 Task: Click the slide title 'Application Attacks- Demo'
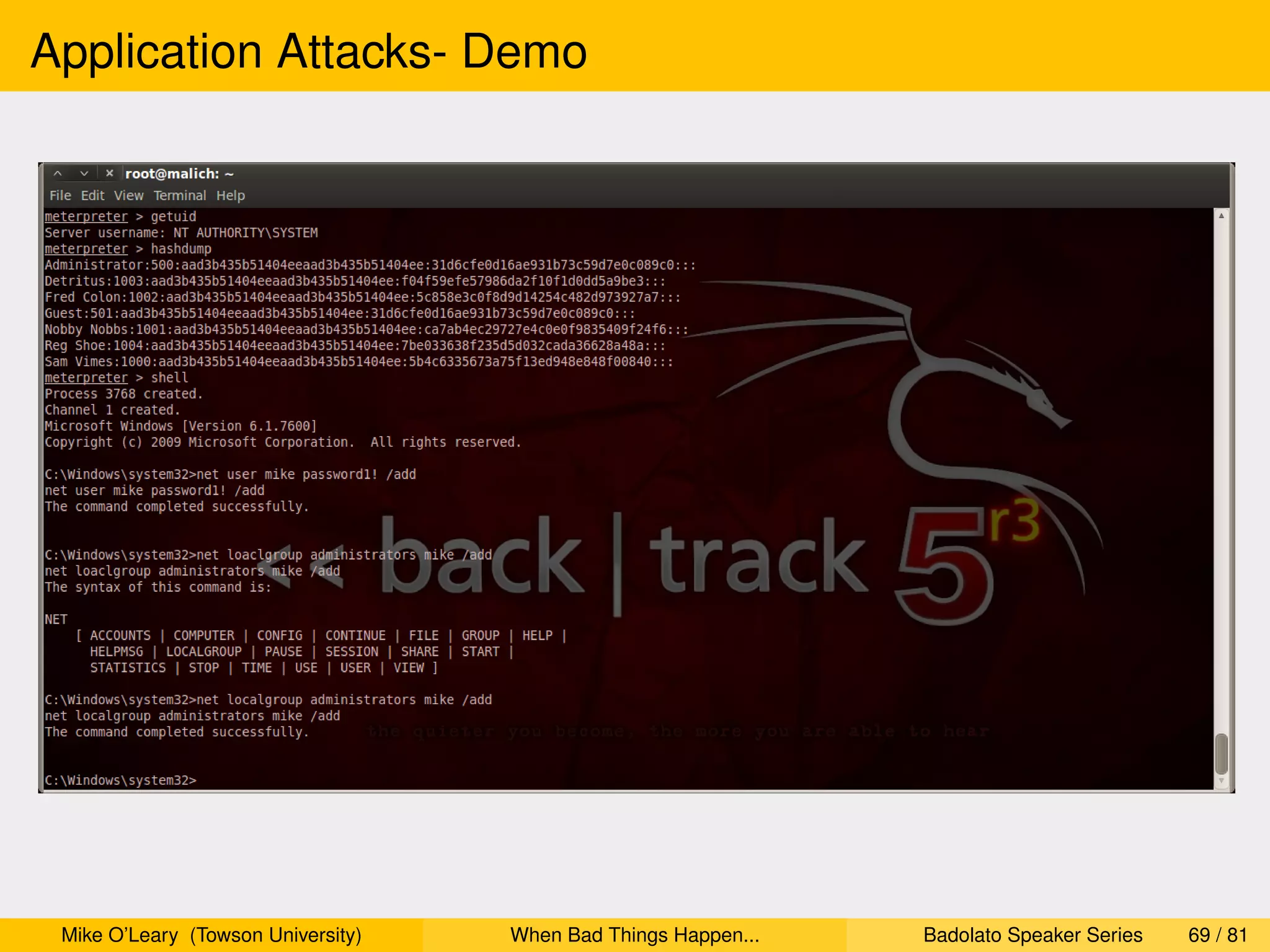click(309, 52)
